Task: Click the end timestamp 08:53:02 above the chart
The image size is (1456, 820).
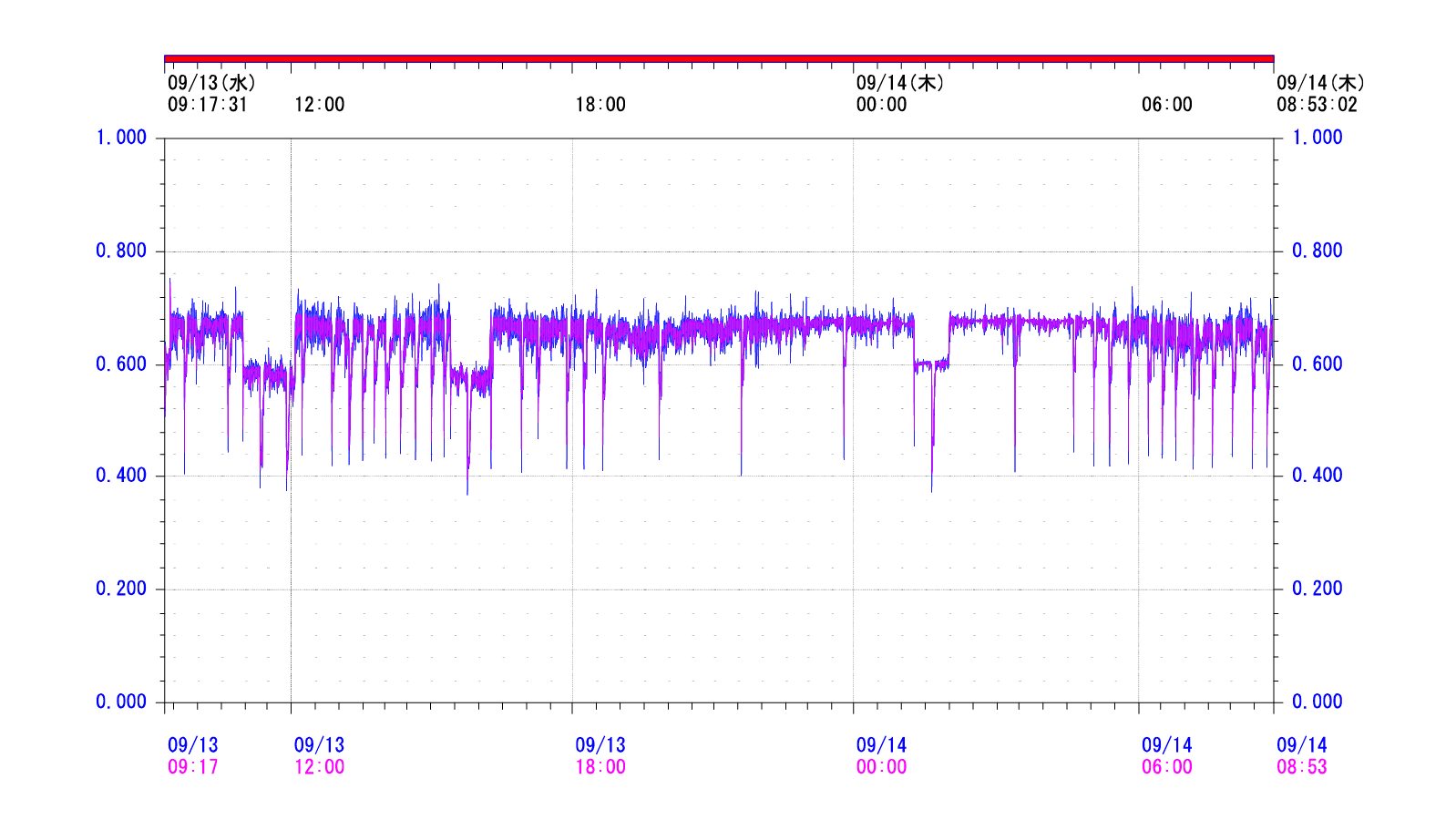Action: pyautogui.click(x=1317, y=105)
